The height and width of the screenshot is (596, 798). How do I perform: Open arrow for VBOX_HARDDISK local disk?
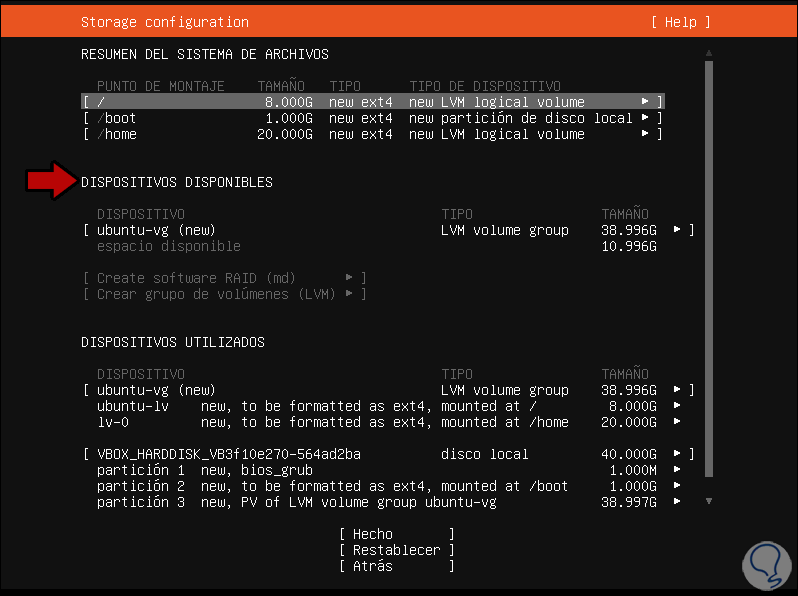[x=678, y=454]
